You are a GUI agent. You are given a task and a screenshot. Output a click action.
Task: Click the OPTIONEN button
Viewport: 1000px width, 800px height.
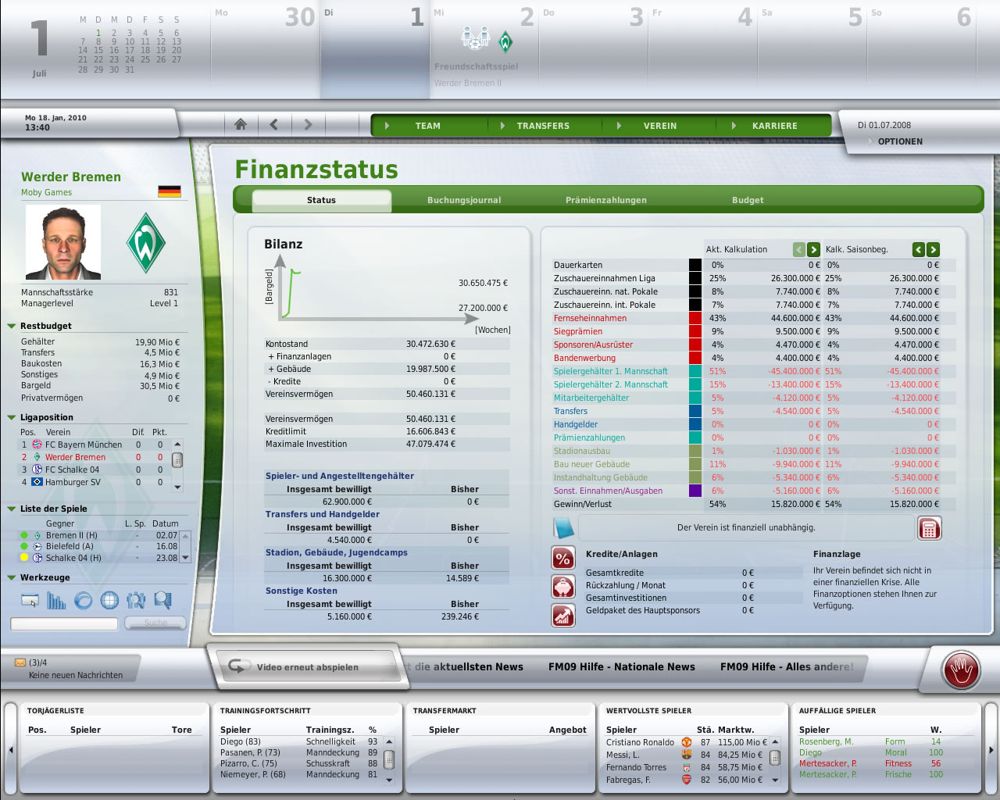899,141
